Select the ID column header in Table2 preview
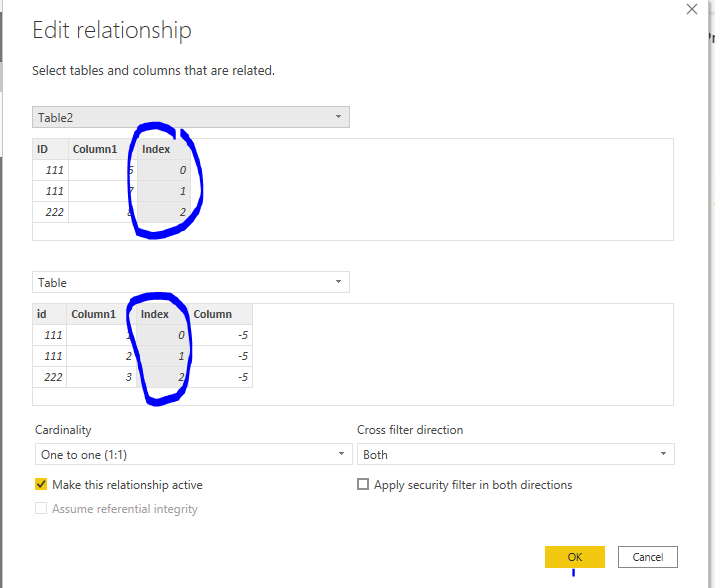715x588 pixels. [x=51, y=149]
